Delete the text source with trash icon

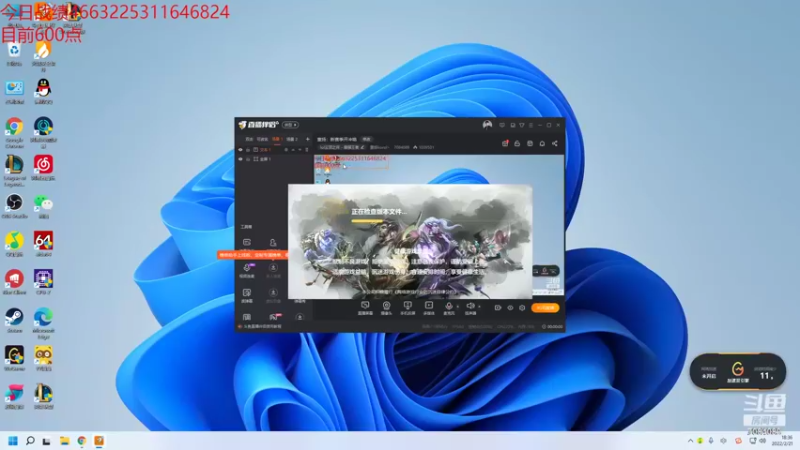[x=307, y=150]
